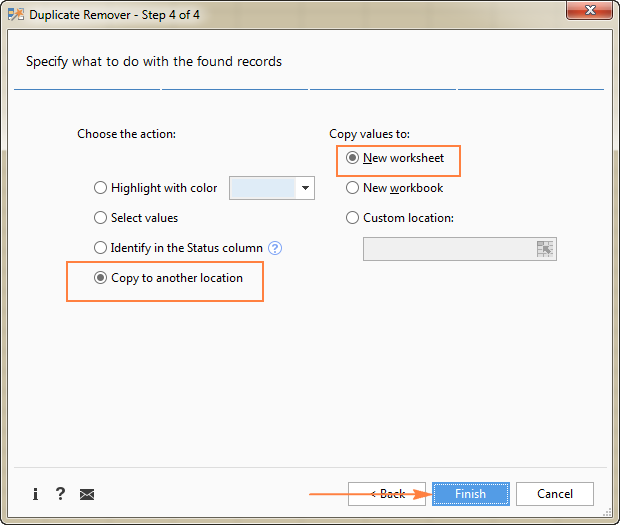The height and width of the screenshot is (525, 620).
Task: Enable the Custom location option
Action: (x=352, y=218)
